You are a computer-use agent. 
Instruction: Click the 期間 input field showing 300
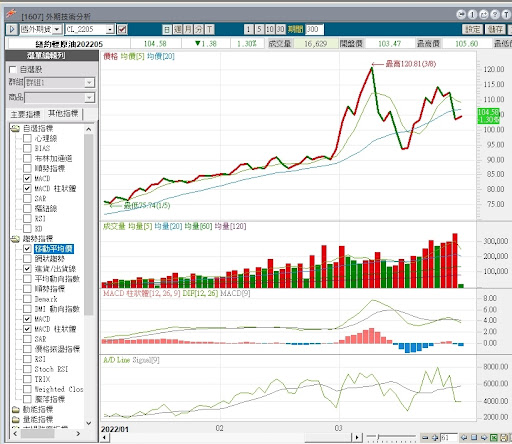(314, 30)
